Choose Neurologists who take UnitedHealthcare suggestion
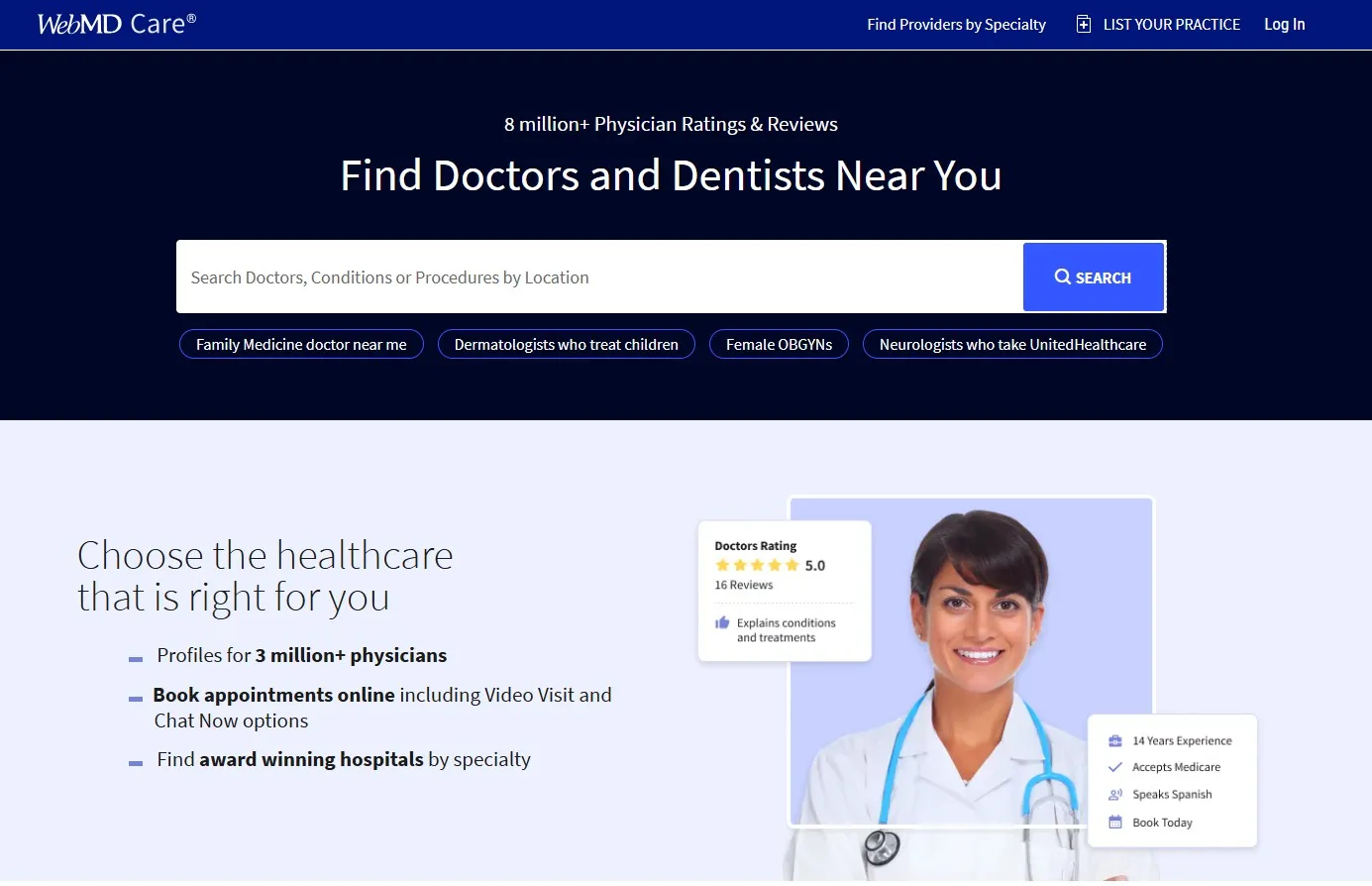The image size is (1372, 886). pyautogui.click(x=1011, y=344)
